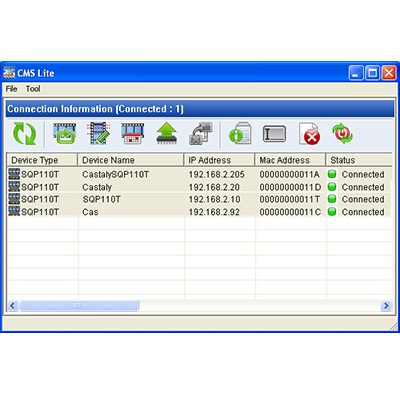This screenshot has height=400, width=400.
Task: Sort by IP Address column header
Action: tap(220, 160)
